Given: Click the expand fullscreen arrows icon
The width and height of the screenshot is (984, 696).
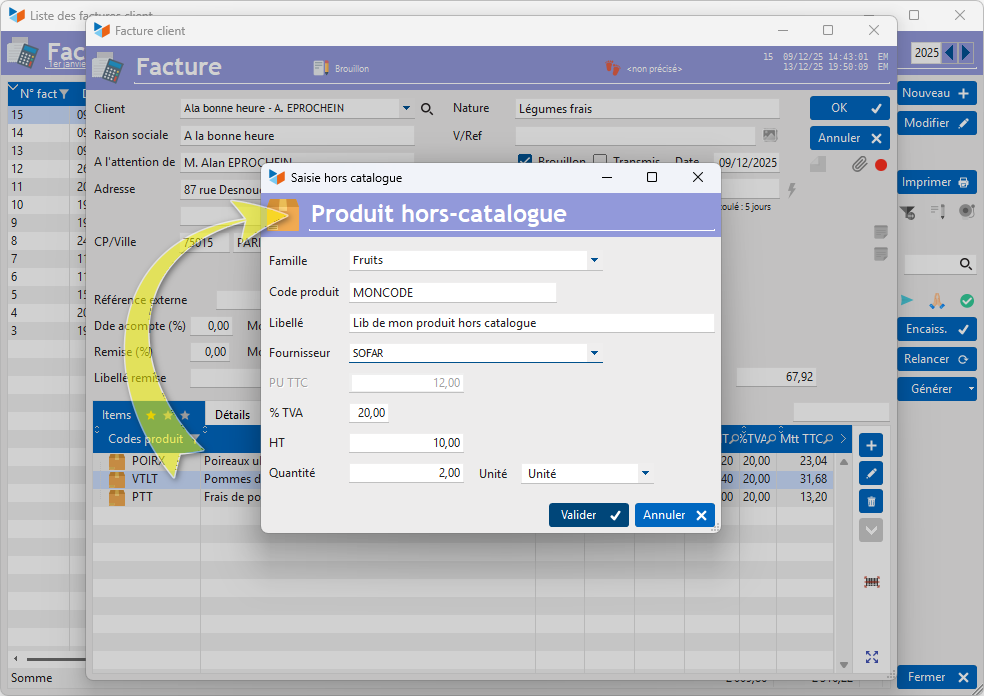Looking at the screenshot, I should 871,657.
